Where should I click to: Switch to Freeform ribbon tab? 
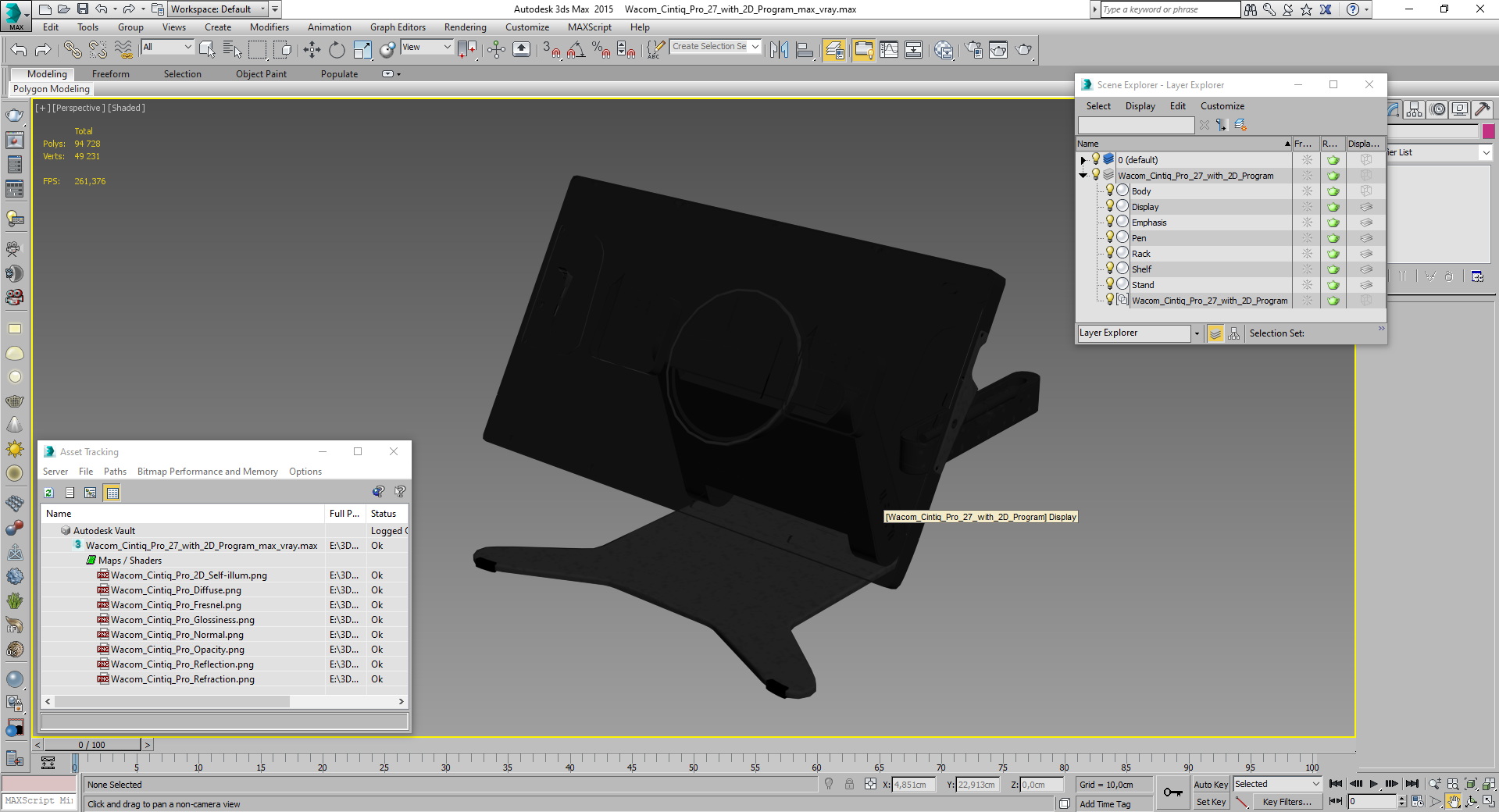111,74
